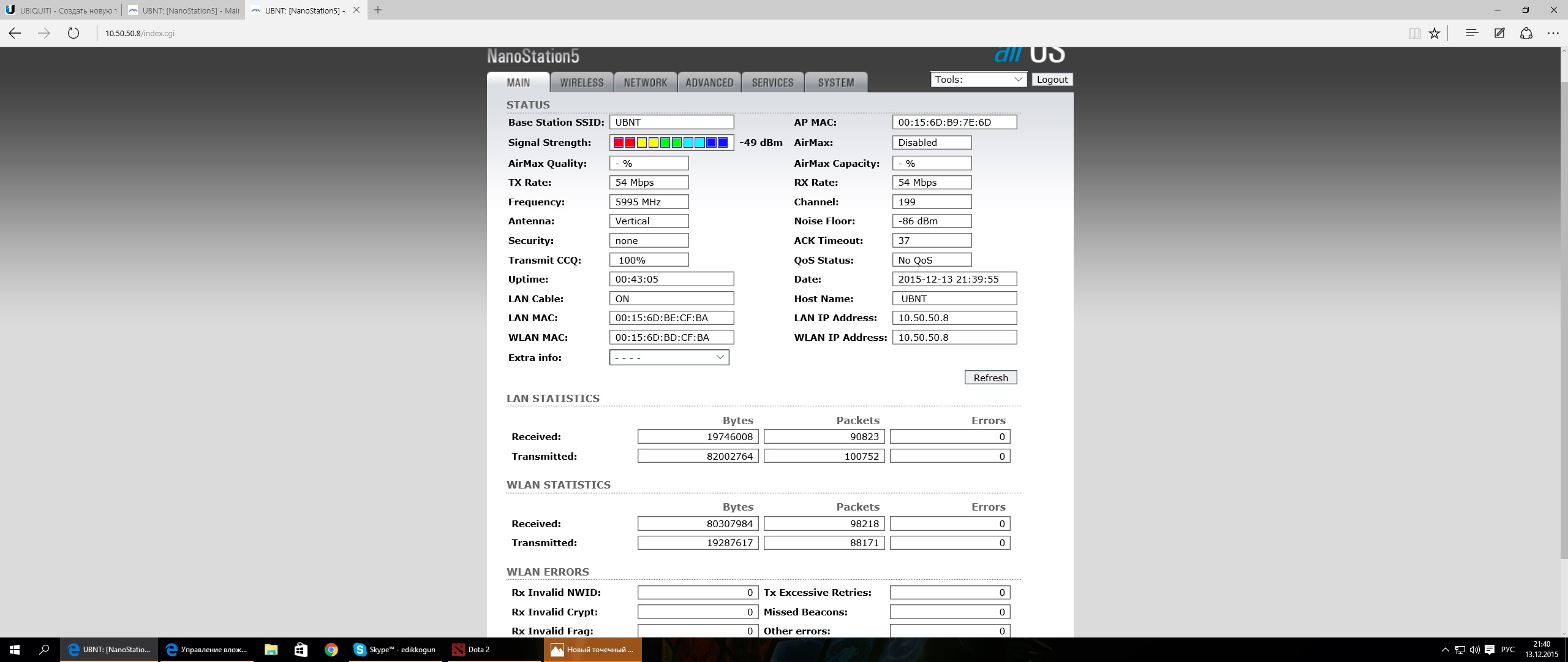Open the network status tray icon

click(x=1460, y=650)
